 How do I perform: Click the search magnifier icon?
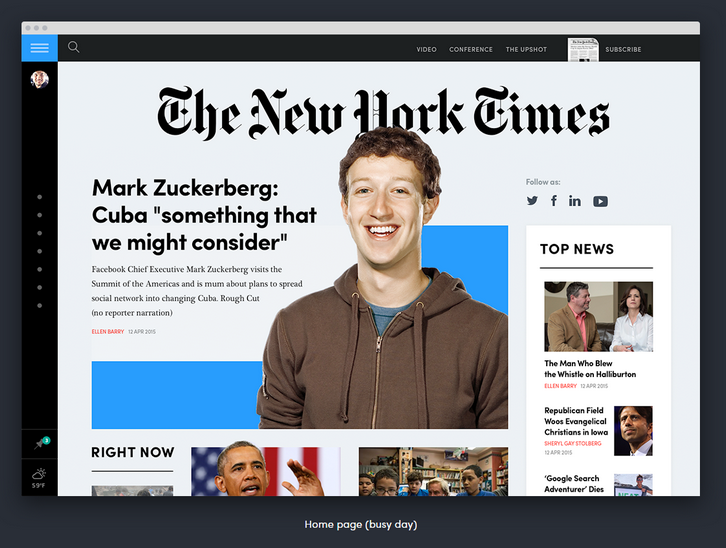[74, 47]
